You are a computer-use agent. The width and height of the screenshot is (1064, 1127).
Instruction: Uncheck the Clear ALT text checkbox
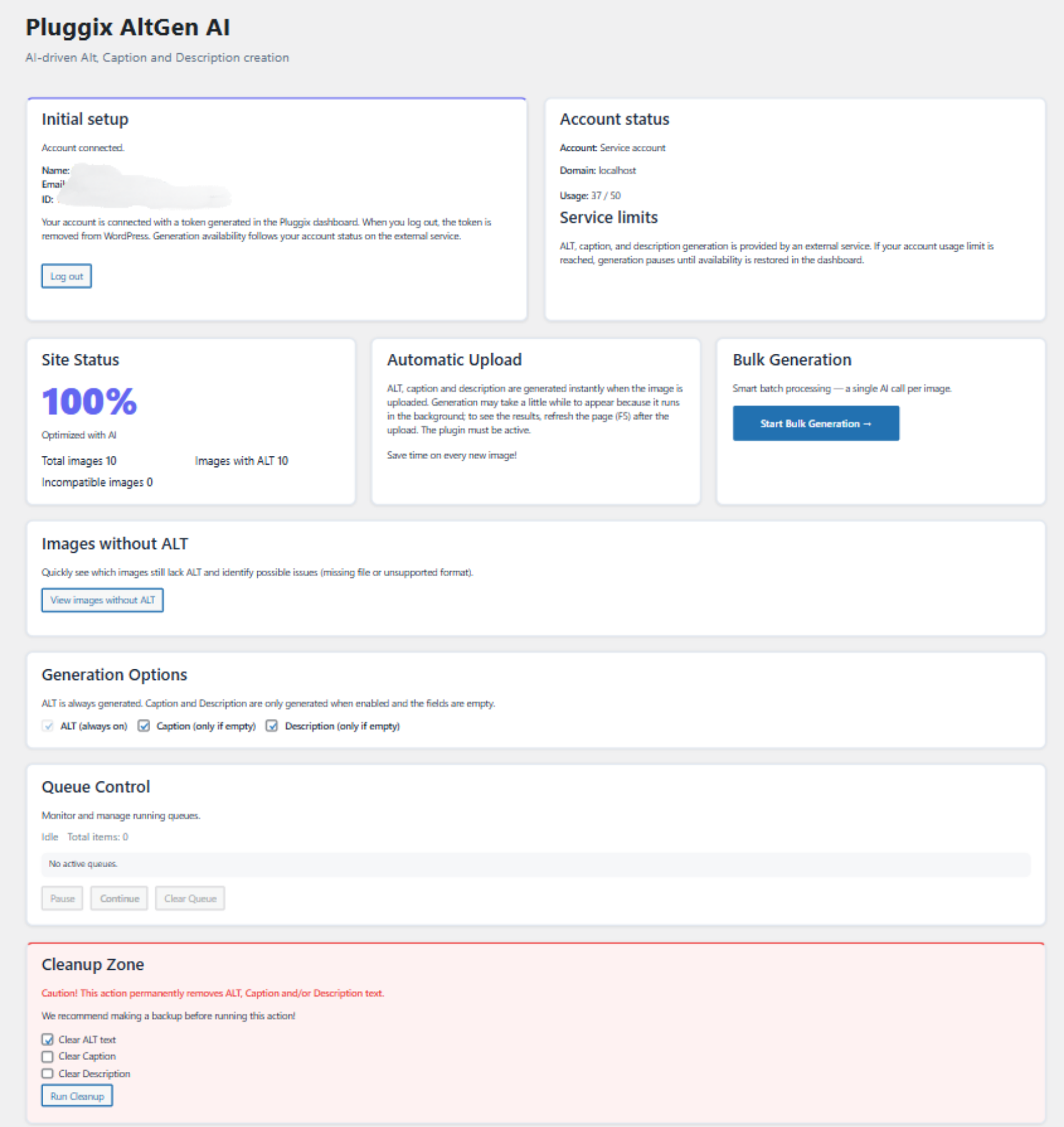click(x=48, y=1039)
